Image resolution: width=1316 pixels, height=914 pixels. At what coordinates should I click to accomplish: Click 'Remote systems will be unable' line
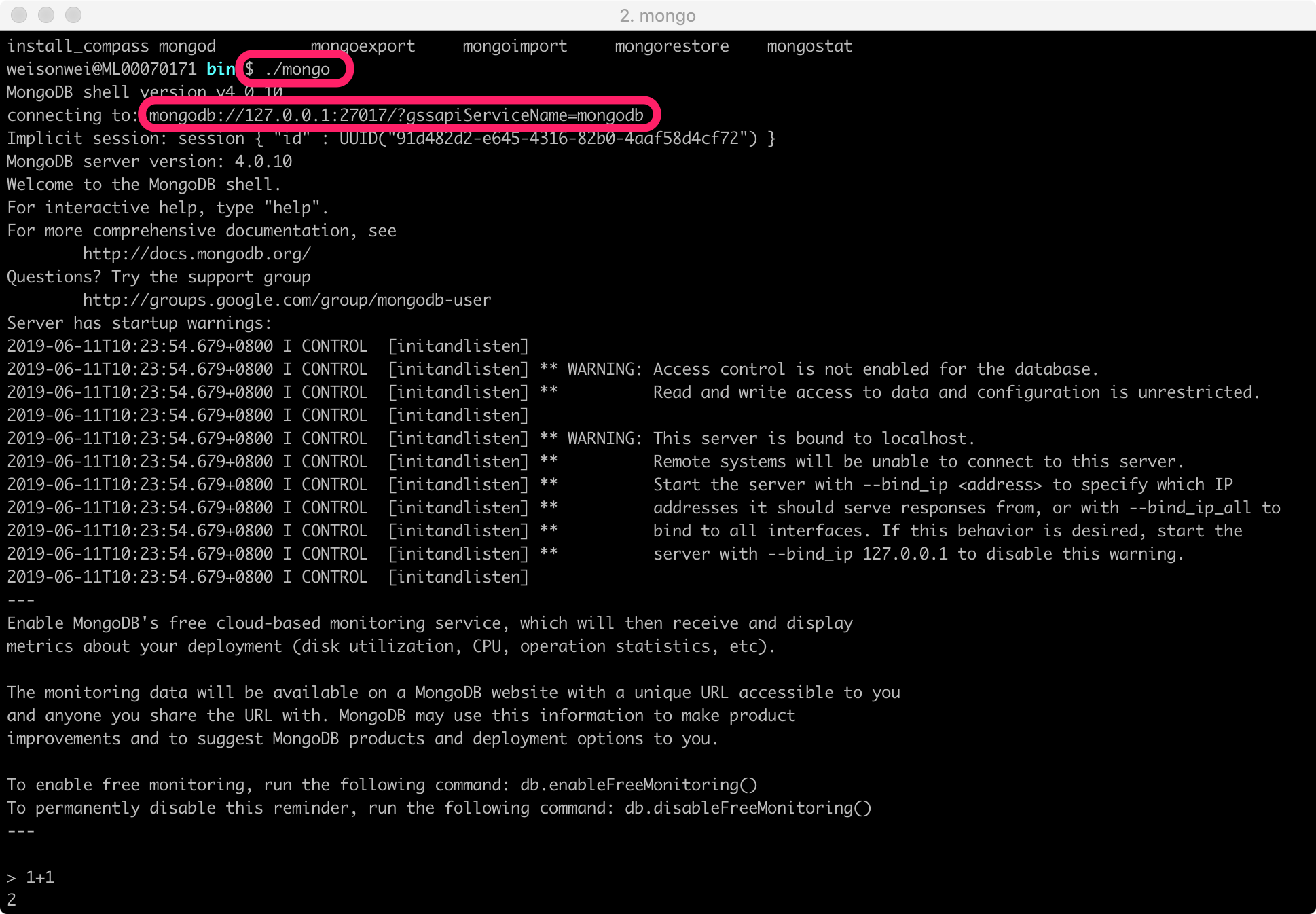tap(919, 462)
